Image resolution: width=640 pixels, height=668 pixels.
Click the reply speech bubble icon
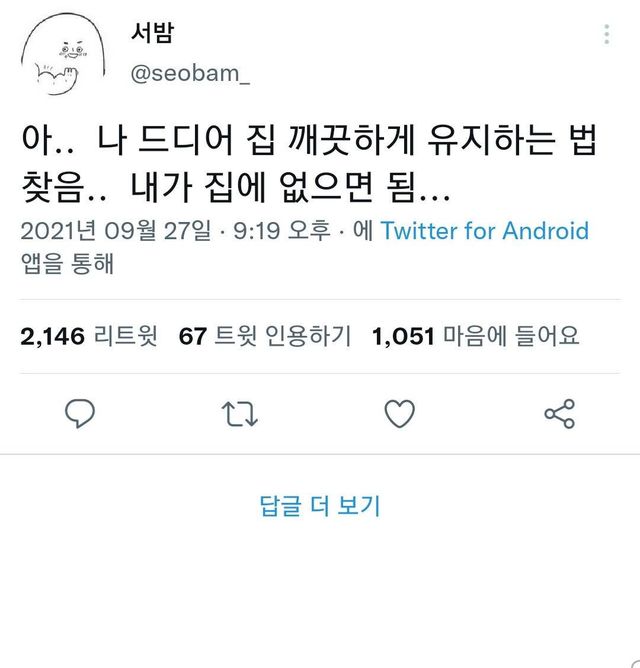(79, 414)
